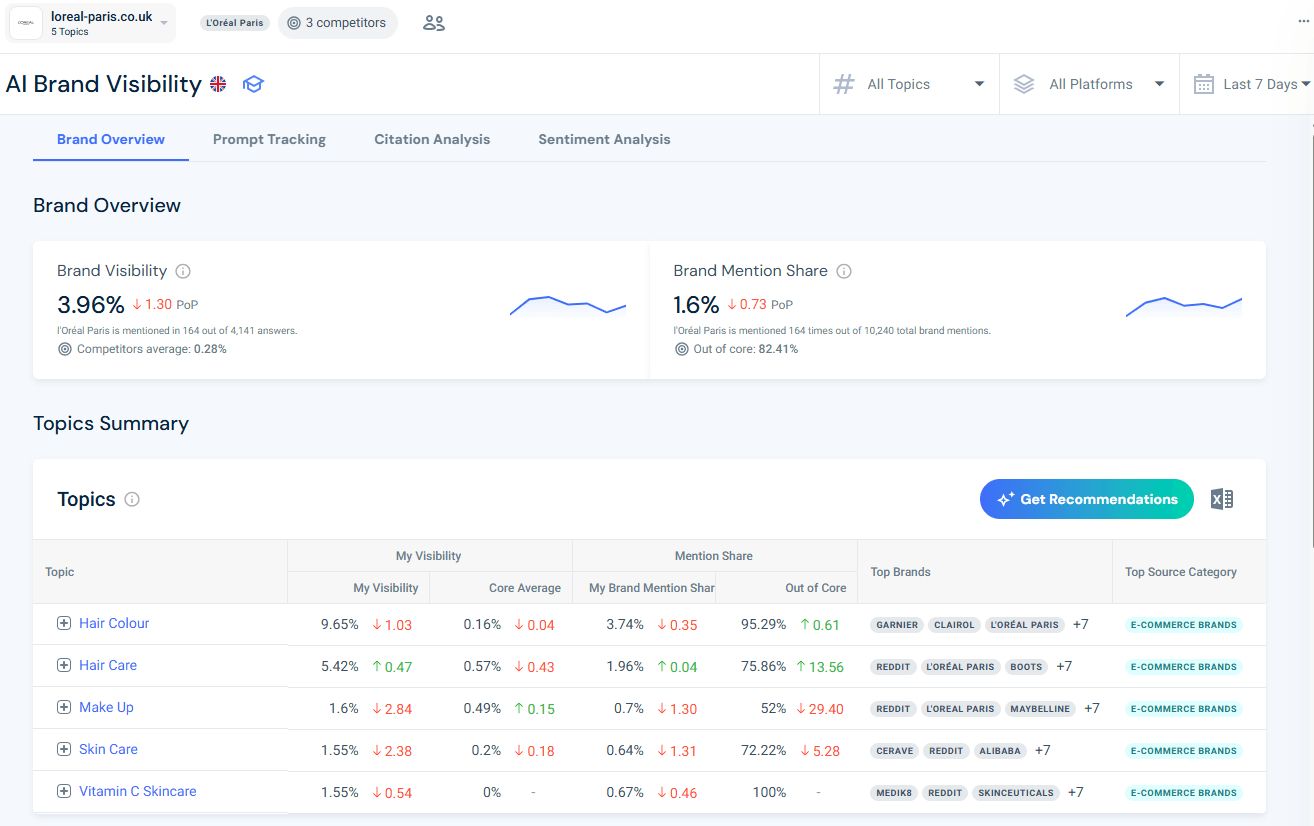
Task: Click the Competitors average 0.28% text
Action: [x=152, y=349]
